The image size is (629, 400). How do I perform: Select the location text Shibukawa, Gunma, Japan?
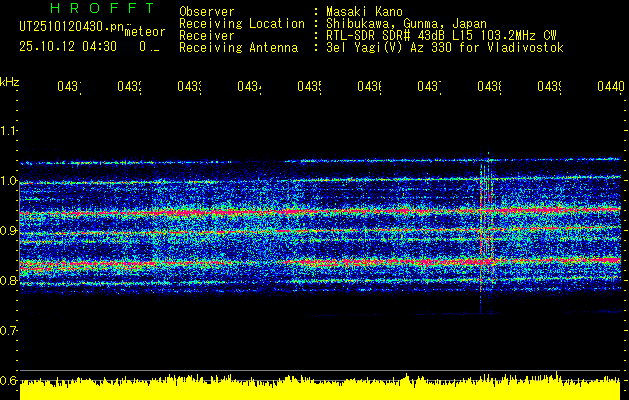(406, 24)
